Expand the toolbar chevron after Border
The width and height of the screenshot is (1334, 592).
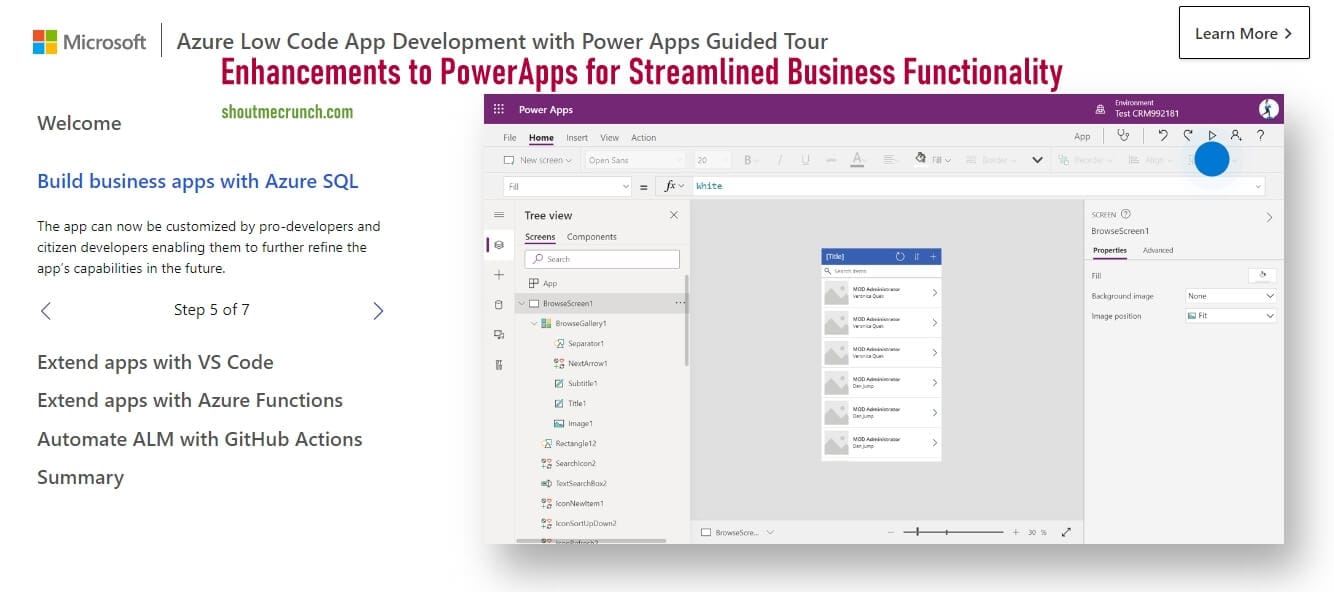tap(1037, 160)
